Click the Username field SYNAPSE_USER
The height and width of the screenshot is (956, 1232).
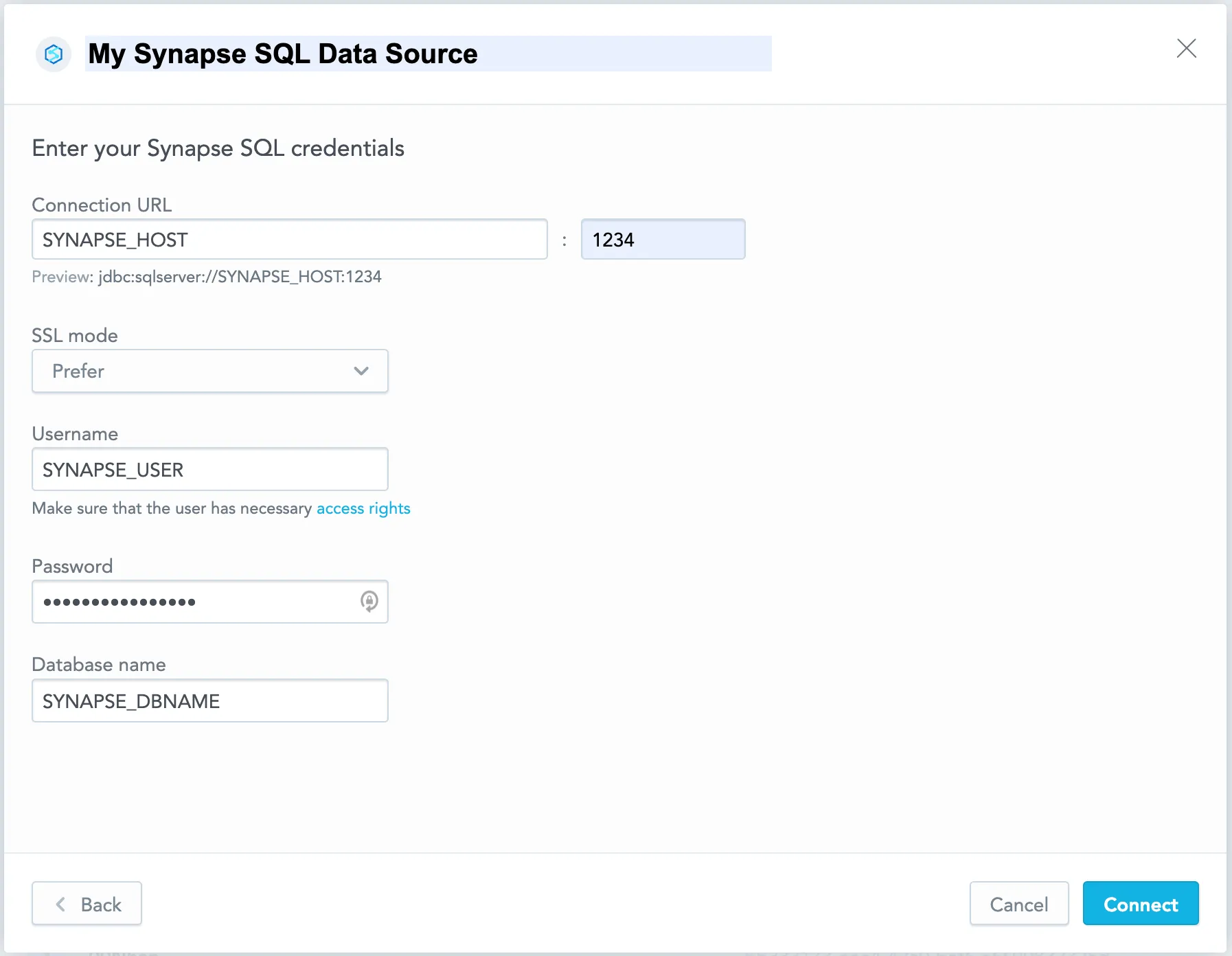tap(209, 469)
